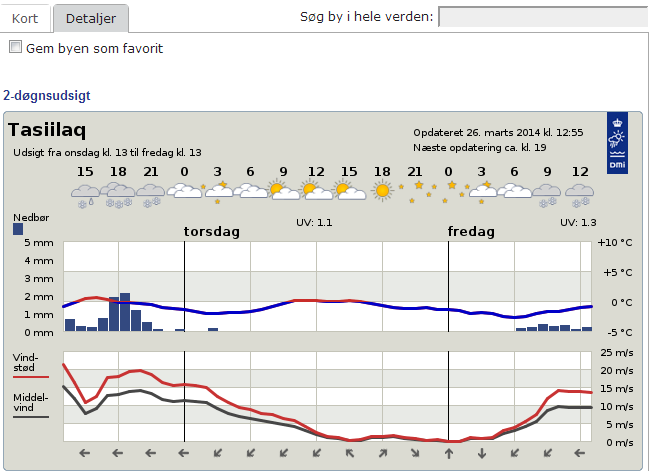Screen dimensions: 649x471
Task: Click the torsdag 0 cloudy night icon
Action: coord(184,191)
